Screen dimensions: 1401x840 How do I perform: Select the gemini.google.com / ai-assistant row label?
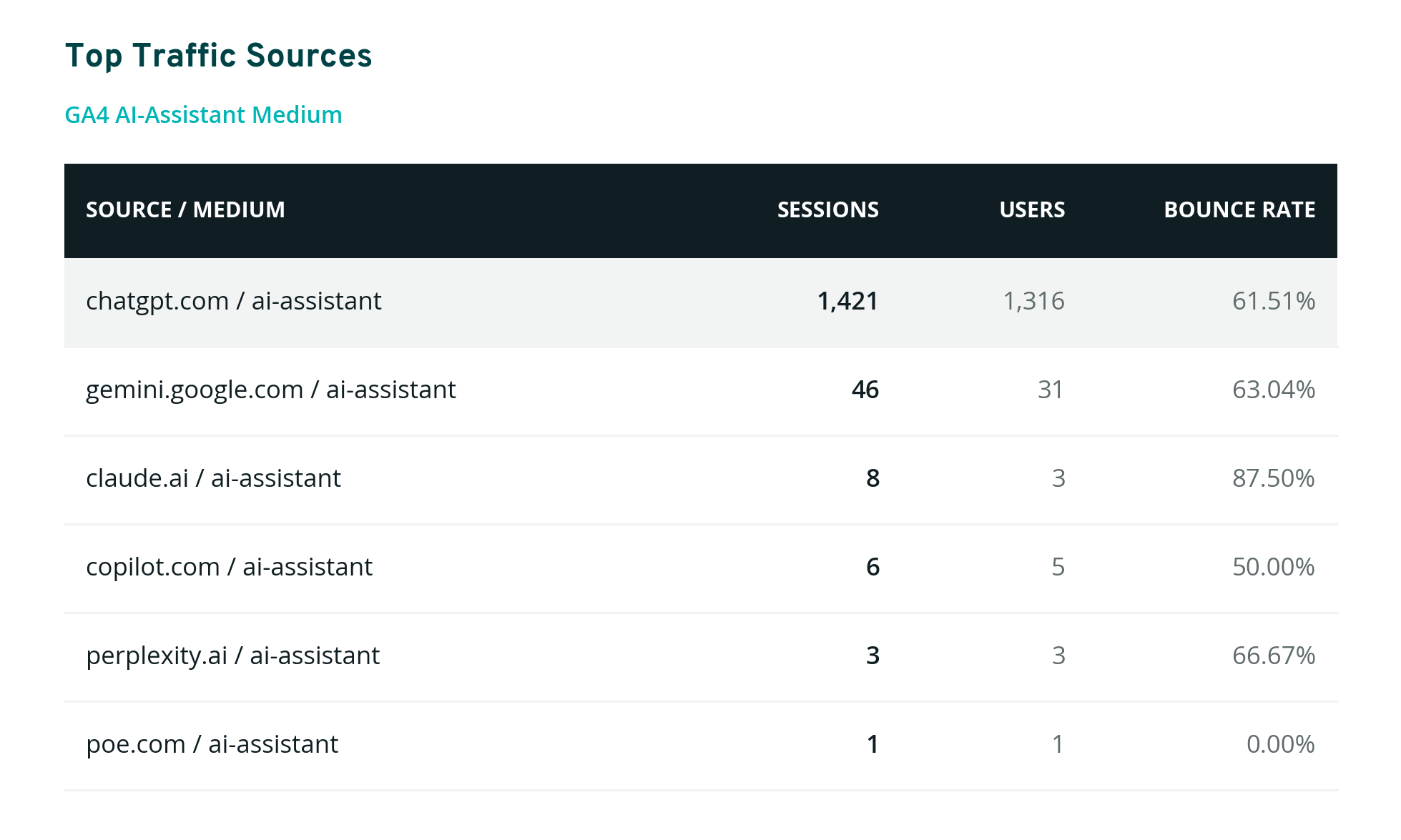click(x=271, y=390)
